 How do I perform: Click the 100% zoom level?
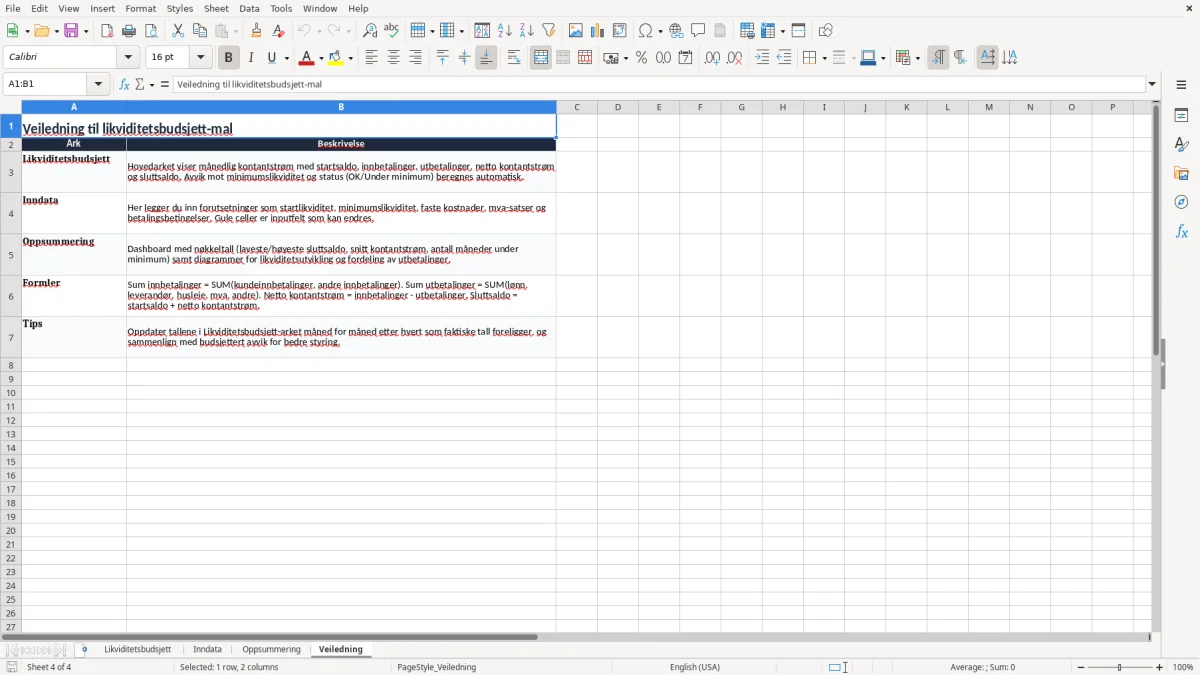[x=1183, y=667]
